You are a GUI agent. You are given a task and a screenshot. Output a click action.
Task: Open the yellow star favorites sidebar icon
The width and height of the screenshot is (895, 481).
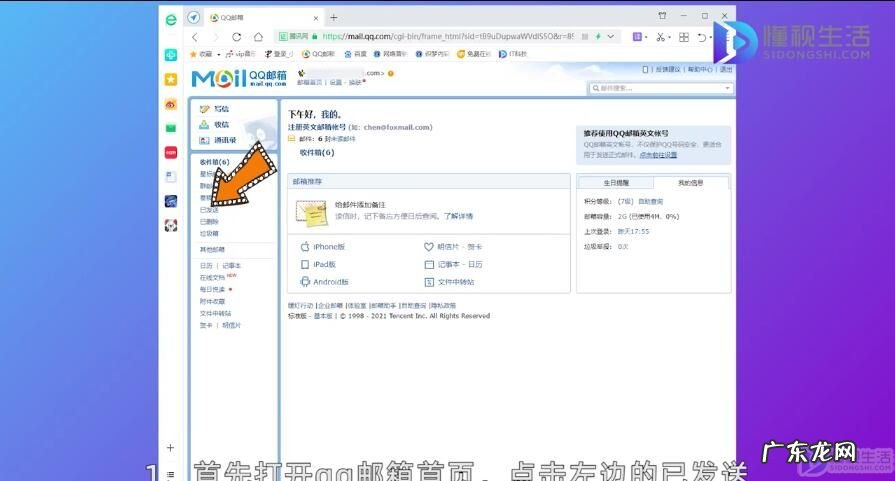pyautogui.click(x=171, y=79)
